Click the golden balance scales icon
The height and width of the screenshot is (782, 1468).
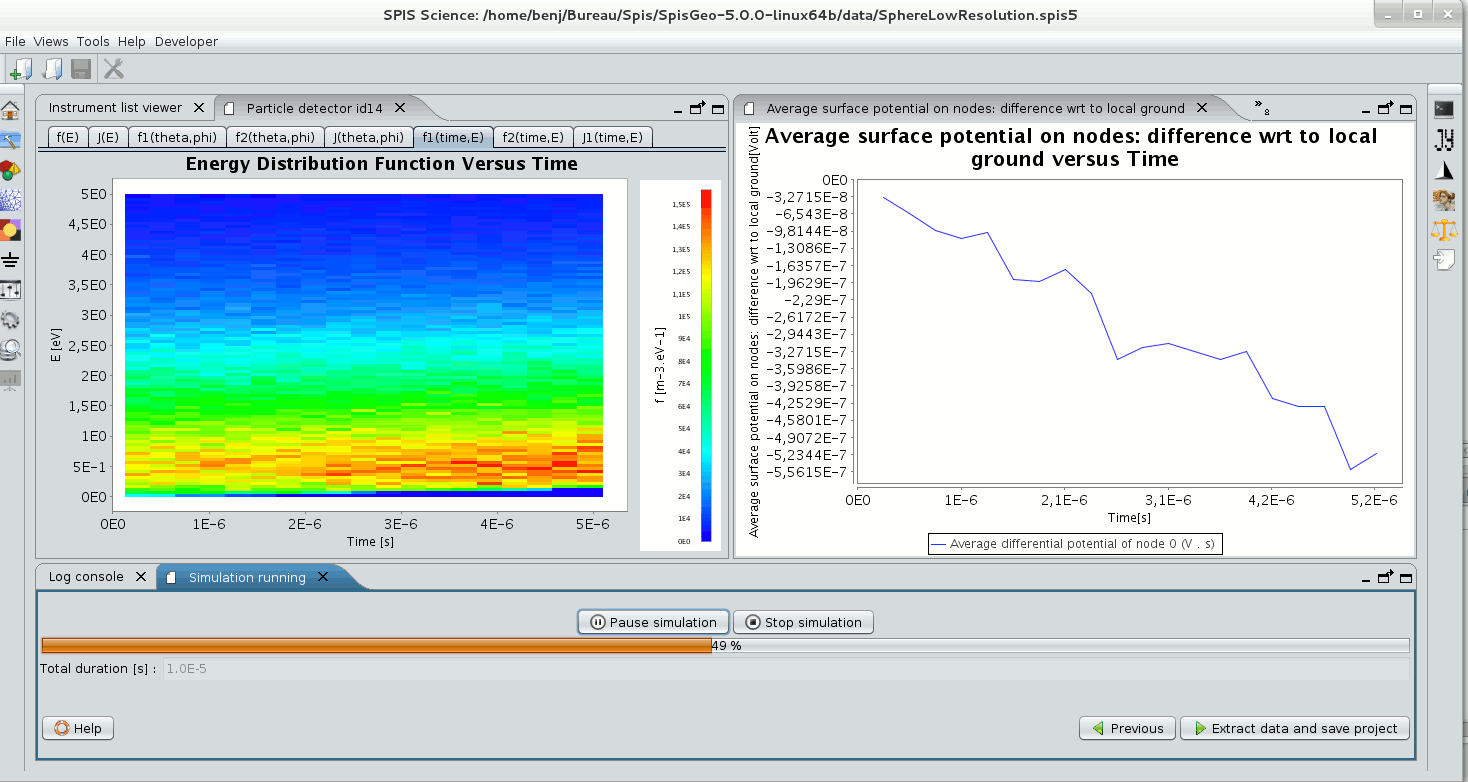[x=1443, y=230]
